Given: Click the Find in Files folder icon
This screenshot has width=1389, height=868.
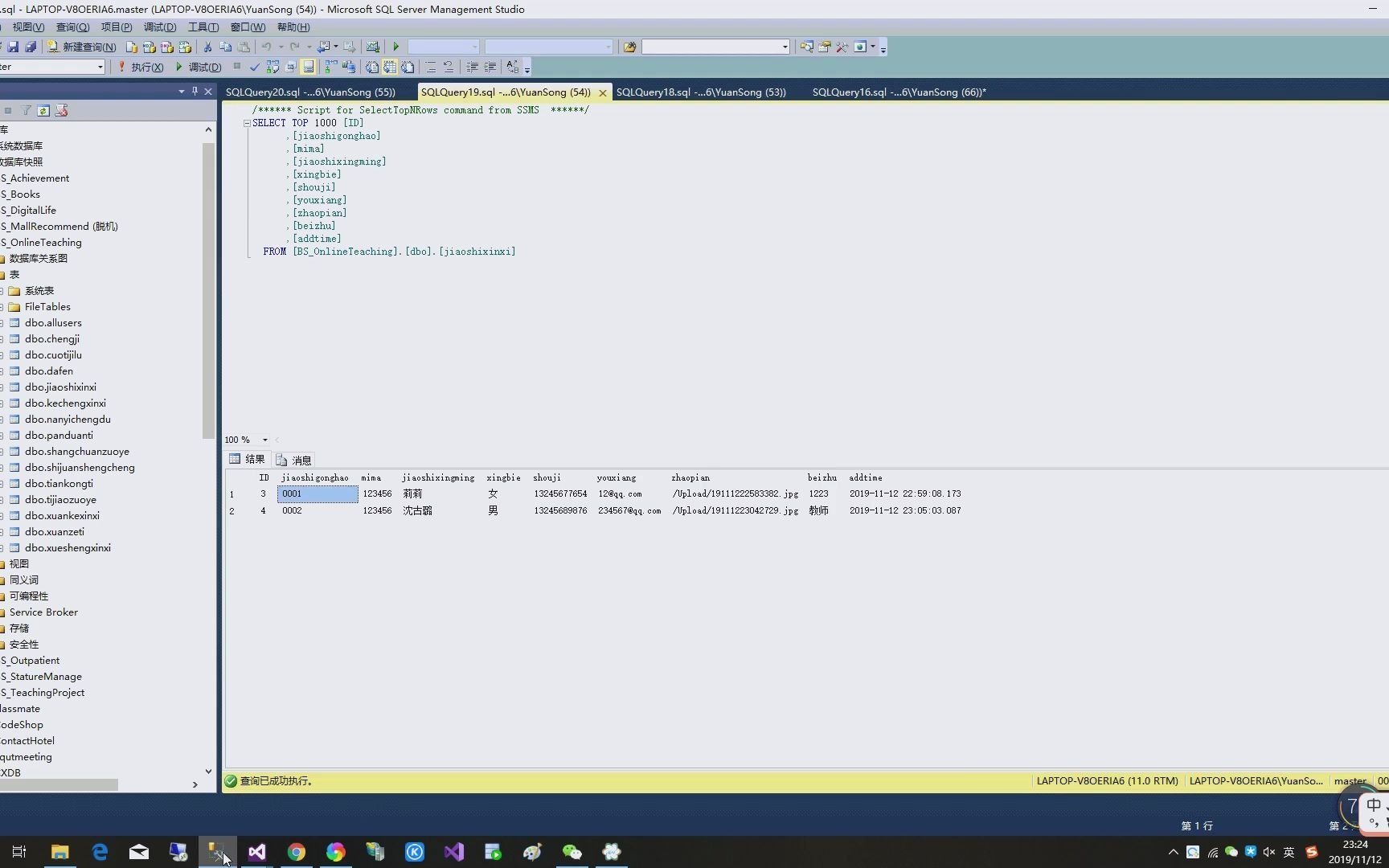Looking at the screenshot, I should click(629, 47).
